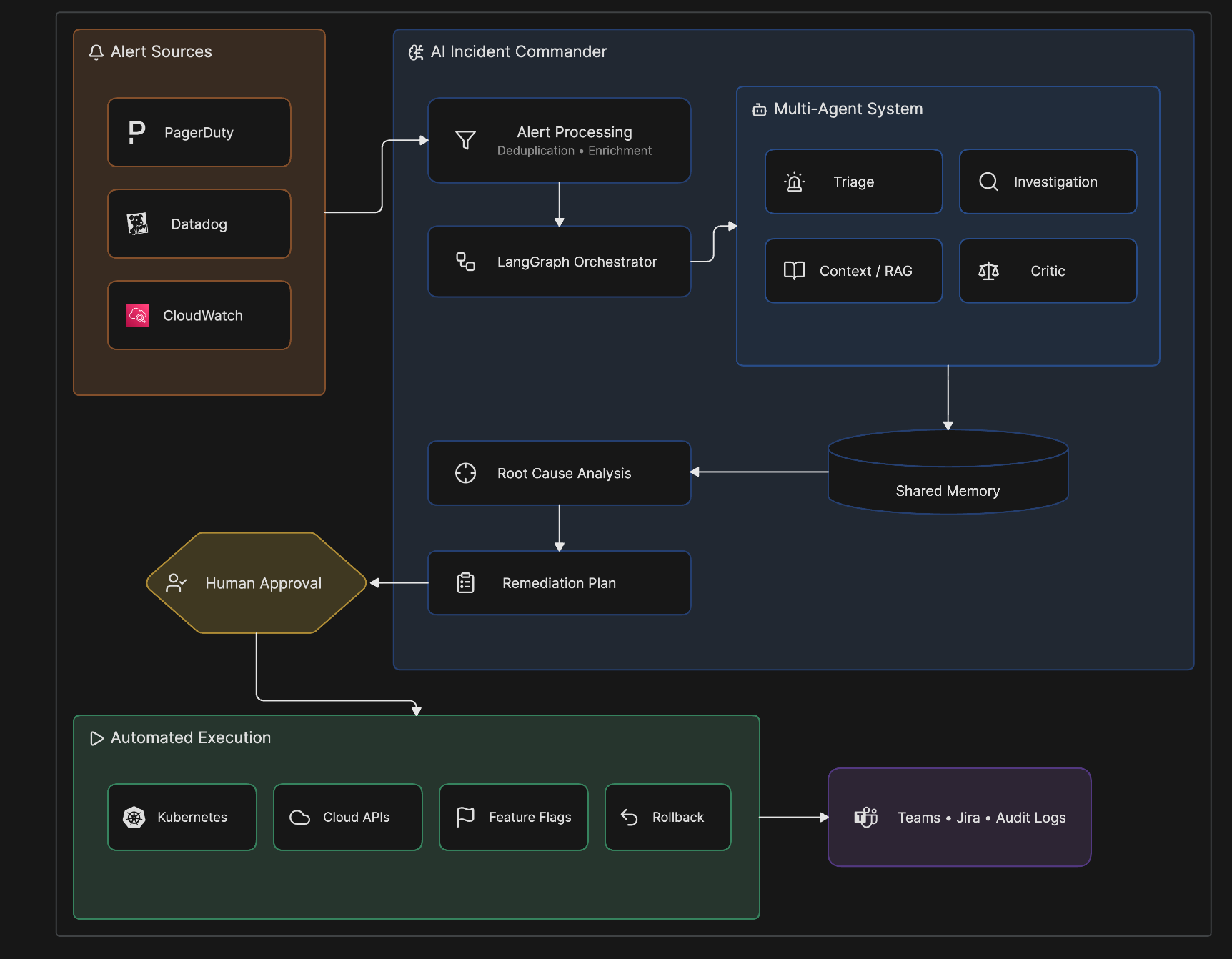
Task: Click the Cloud APIs node
Action: 348,817
